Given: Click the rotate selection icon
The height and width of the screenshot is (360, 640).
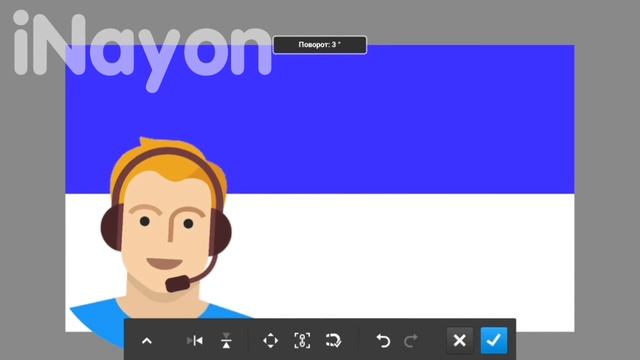Looking at the screenshot, I should 333,340.
